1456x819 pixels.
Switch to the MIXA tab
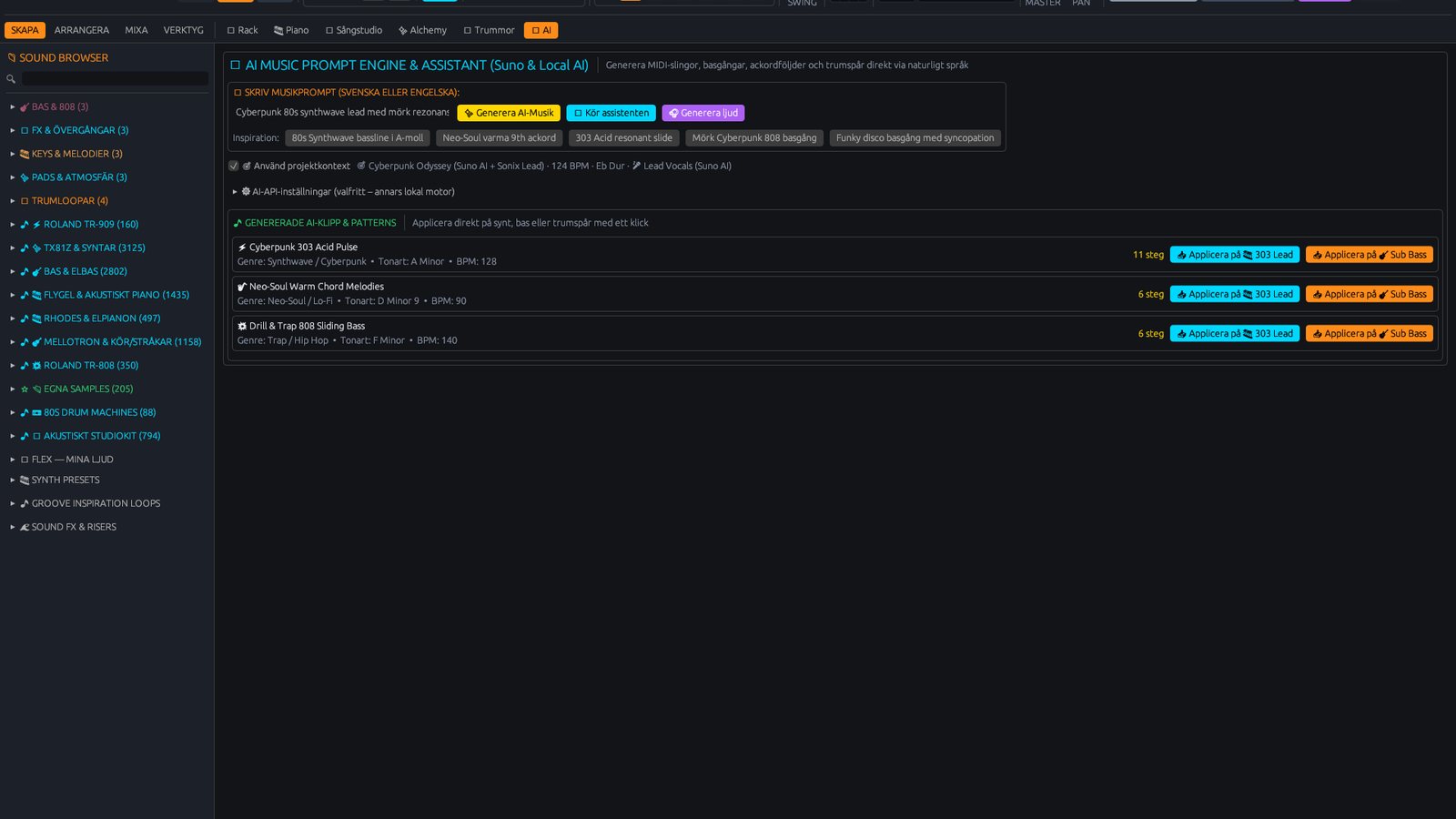(136, 30)
